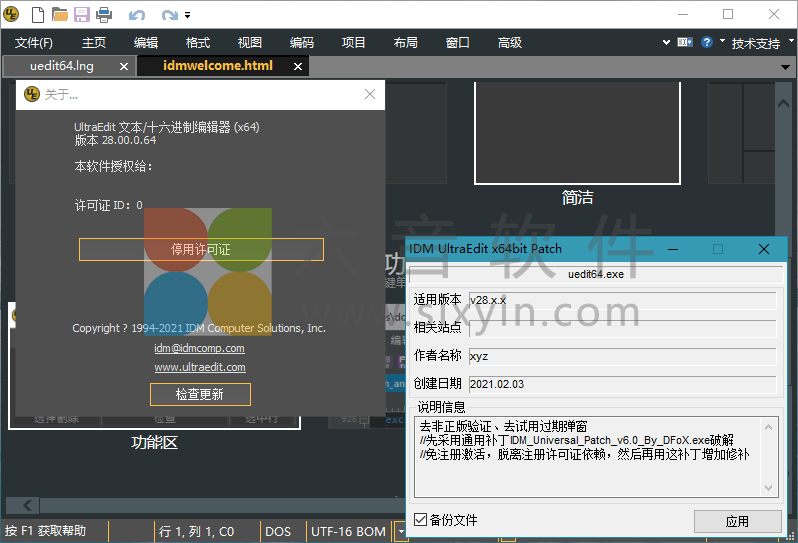Open the idm@idmcomp.com email link

coord(200,348)
